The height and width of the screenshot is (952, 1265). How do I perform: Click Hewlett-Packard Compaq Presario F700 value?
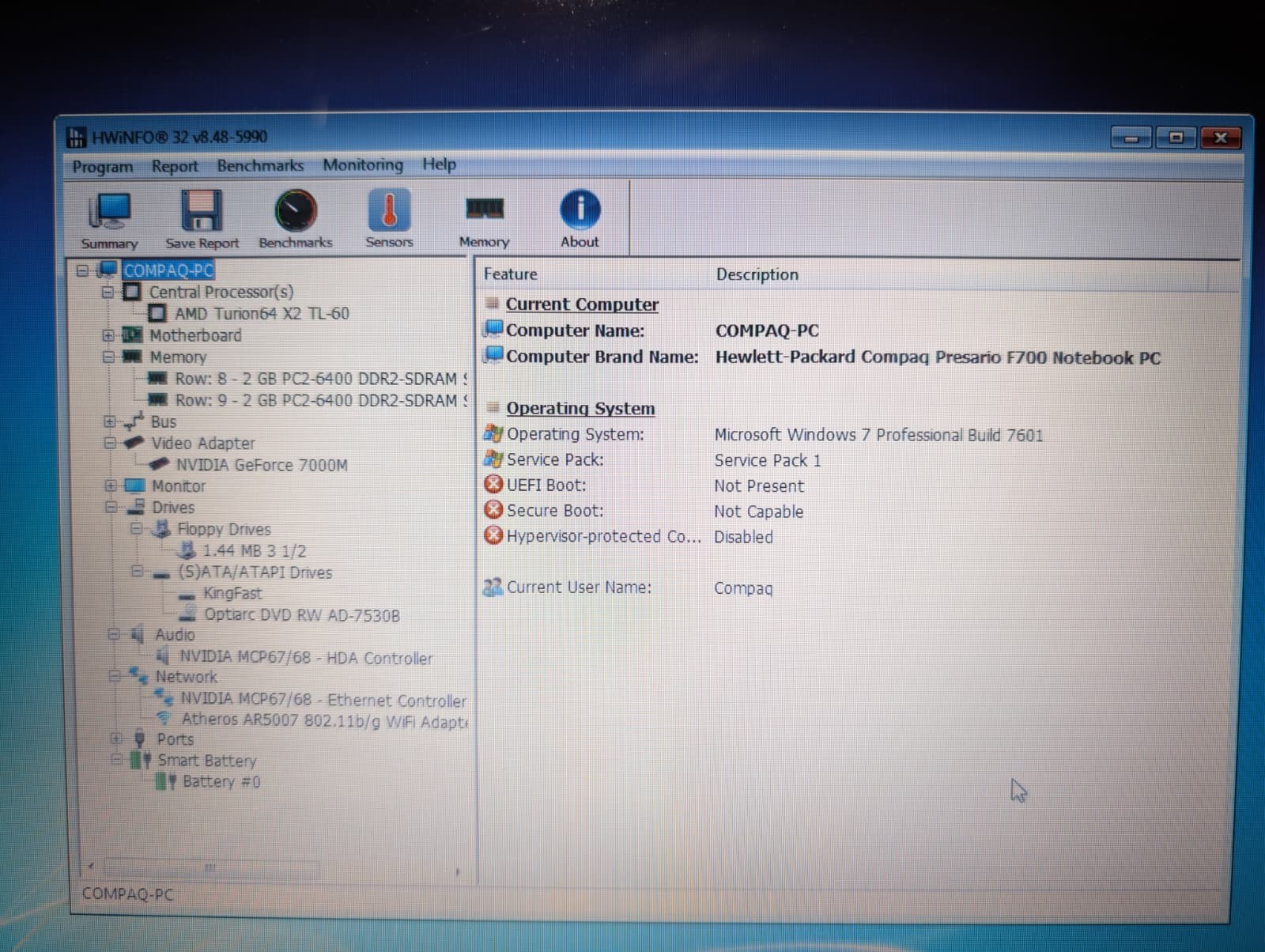[x=938, y=357]
